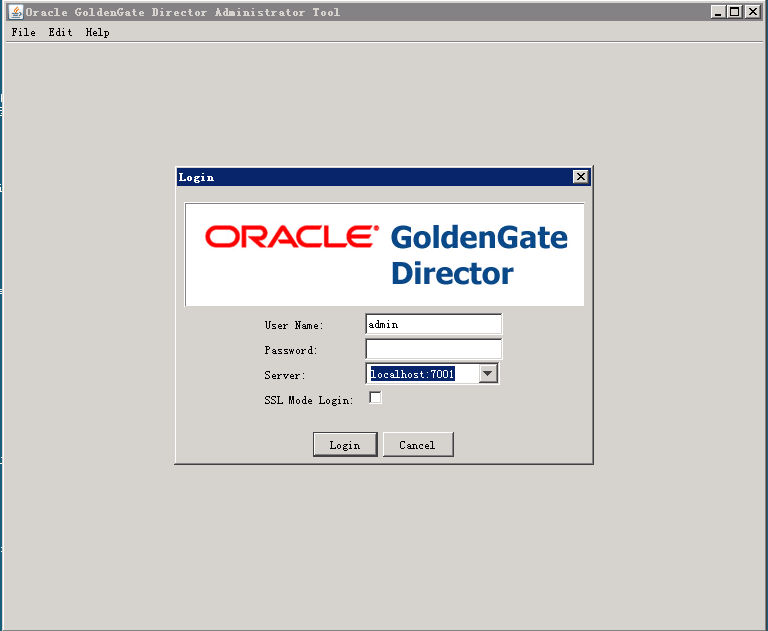Open the Help menu
The height and width of the screenshot is (631, 768).
[97, 32]
